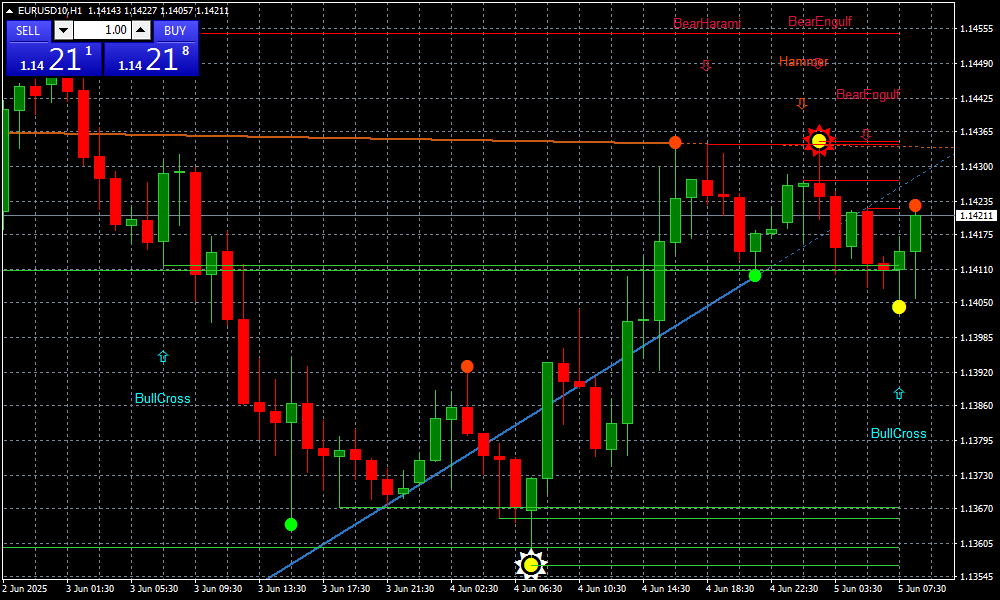Click the 1.00 lot volume field
Viewport: 1000px width, 600px height.
[102, 30]
